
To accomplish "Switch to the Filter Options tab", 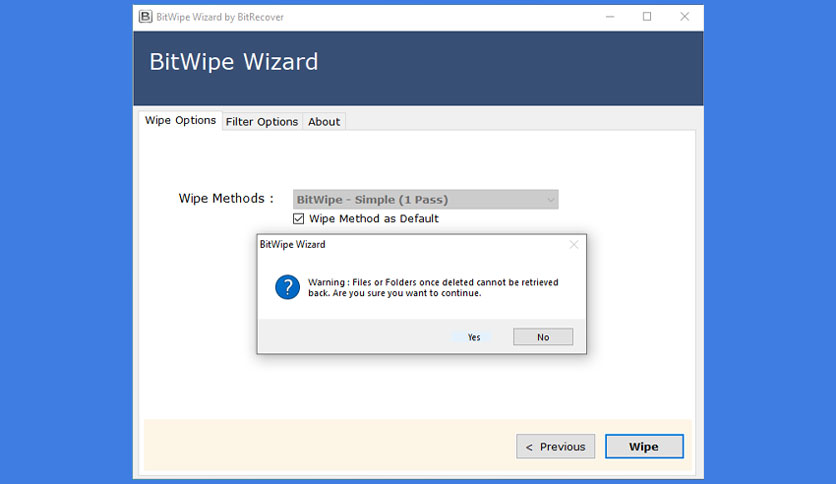I will pyautogui.click(x=262, y=122).
